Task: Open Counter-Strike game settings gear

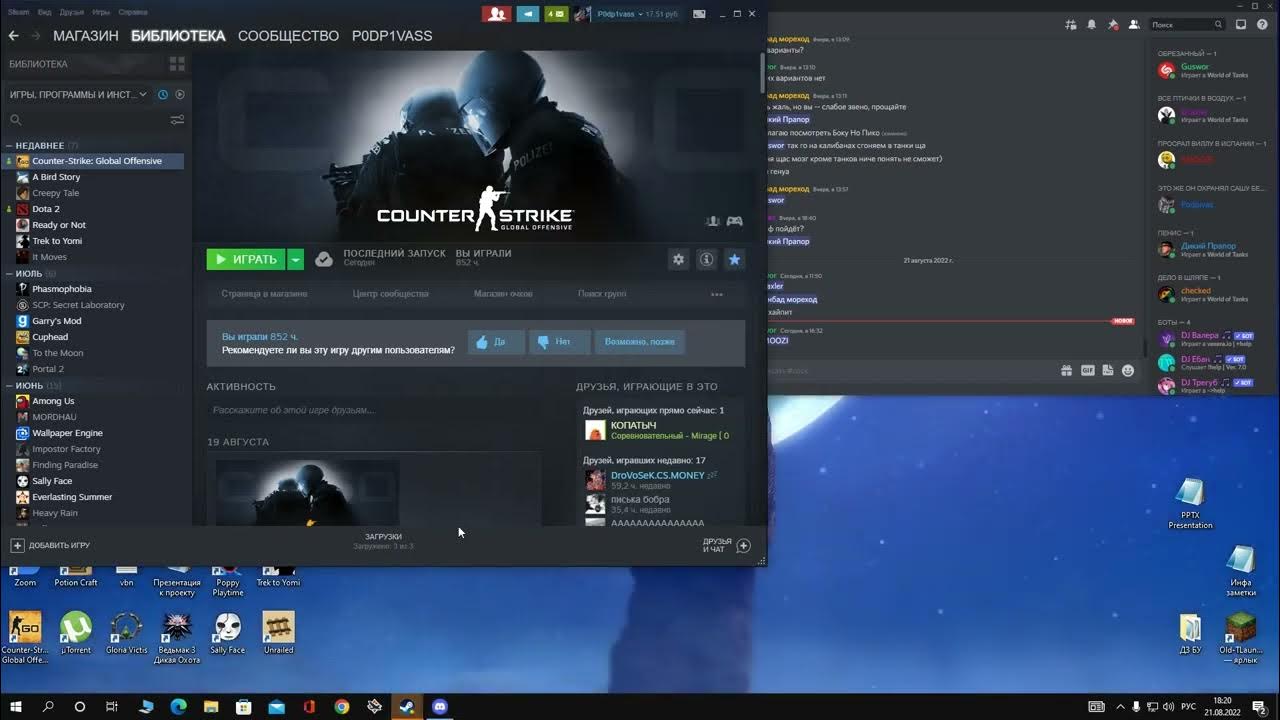Action: click(678, 259)
